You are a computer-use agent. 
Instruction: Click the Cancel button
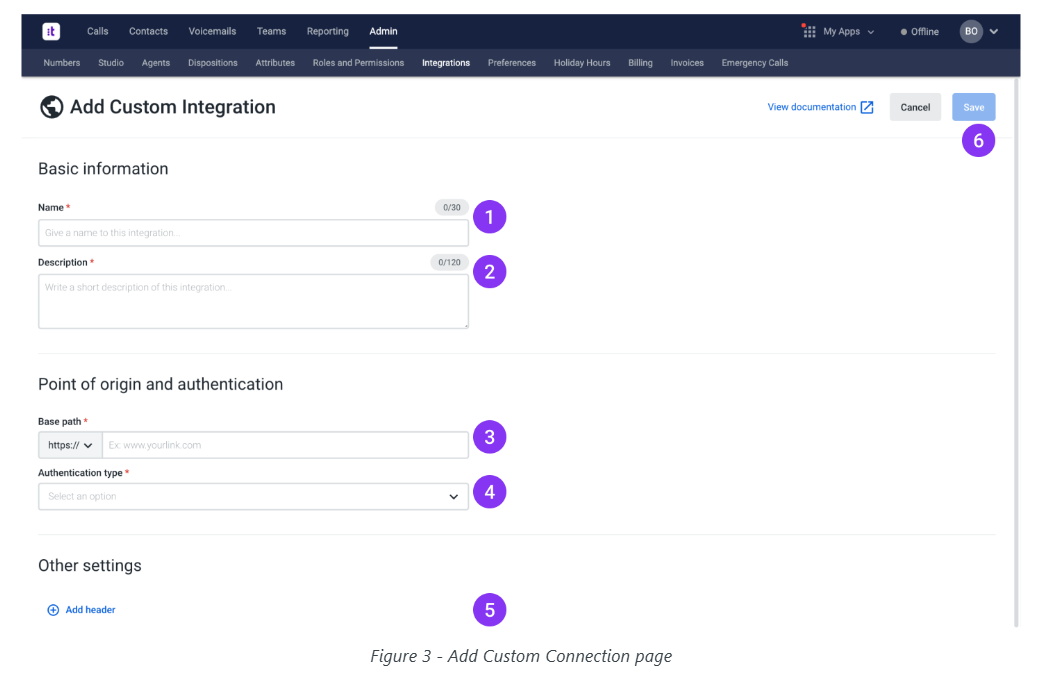point(915,106)
